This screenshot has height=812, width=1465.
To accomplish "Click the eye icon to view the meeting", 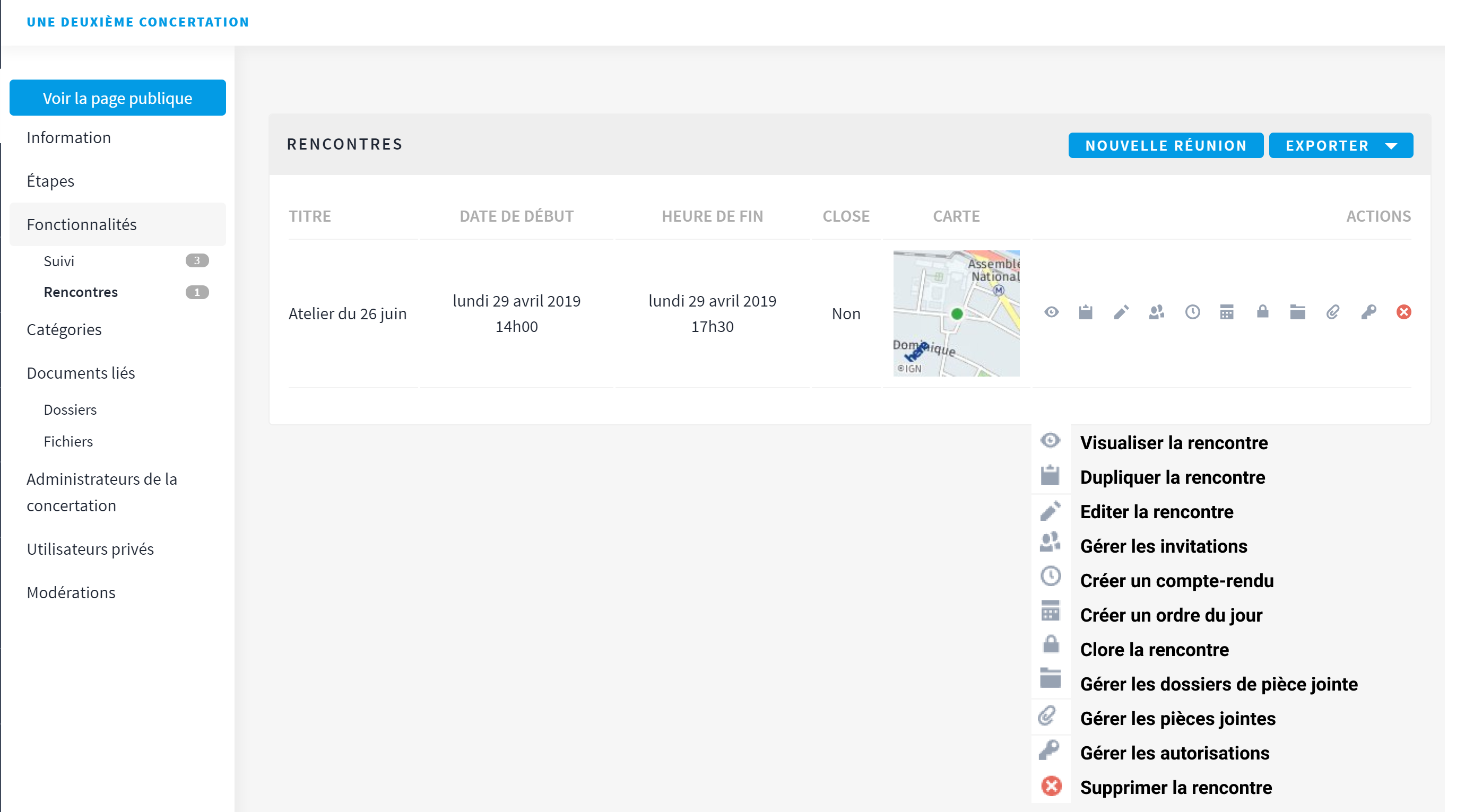I will (1051, 312).
